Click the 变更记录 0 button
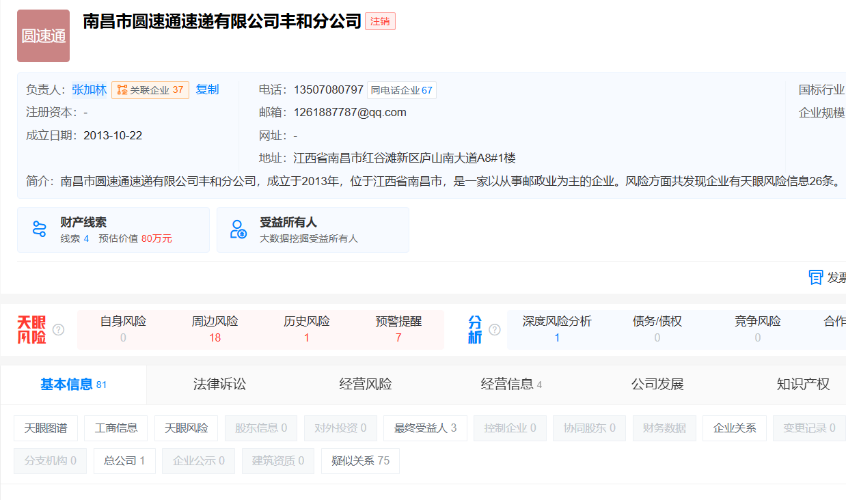This screenshot has height=500, width=846. 809,428
